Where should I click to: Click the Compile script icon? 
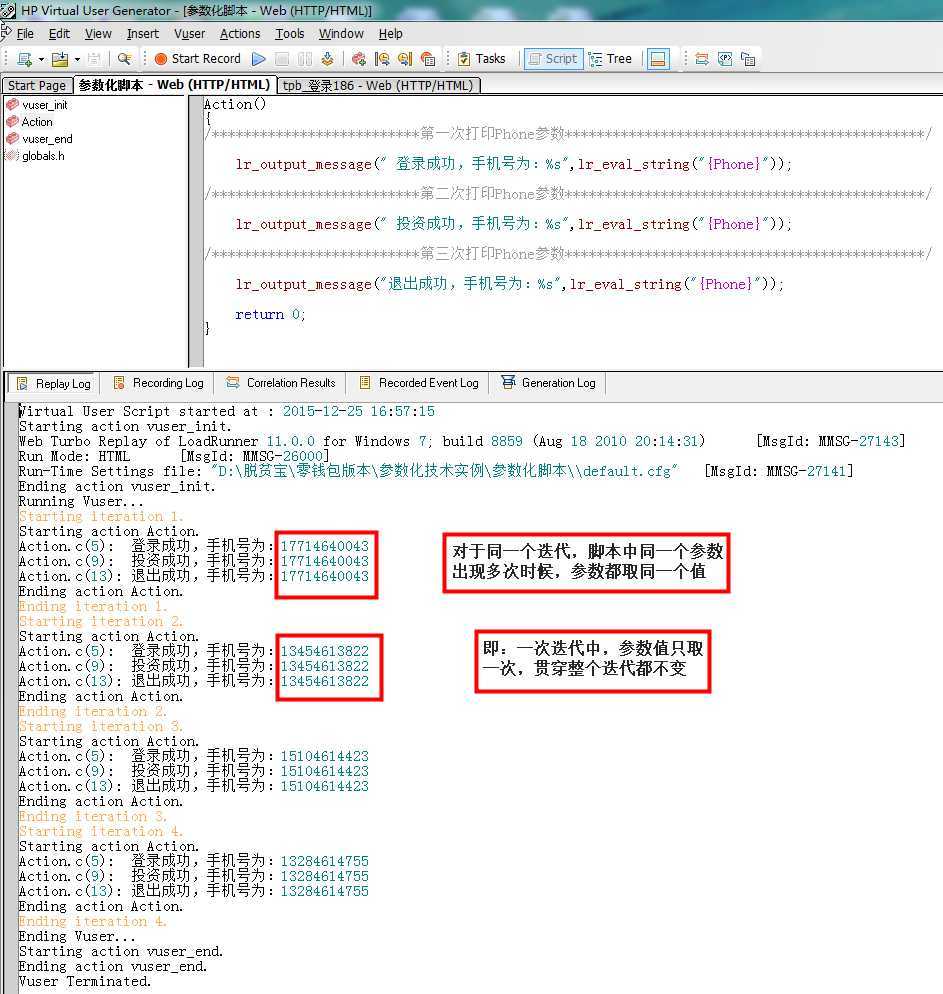point(328,59)
